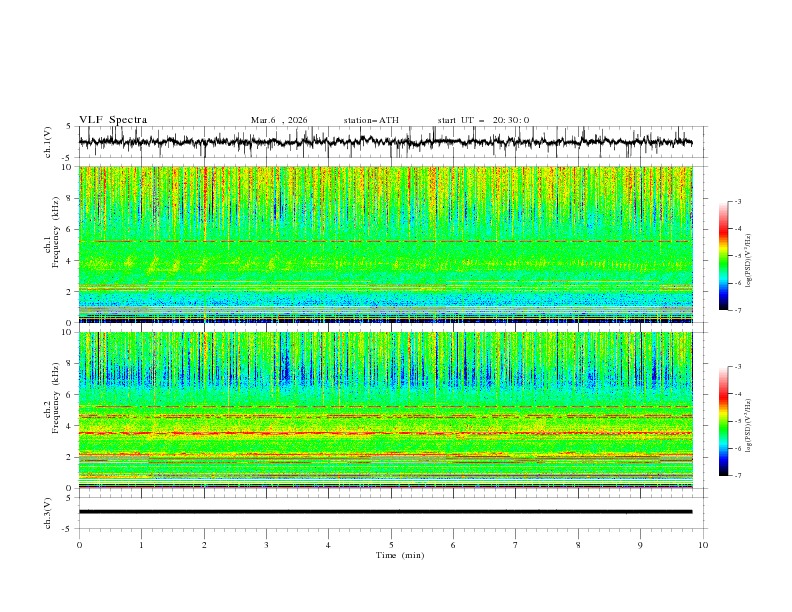This screenshot has width=792, height=612.
Task: Click the ch.2 colorbar 'log(PSD)(V²/Hz)' label
Action: 748,426
